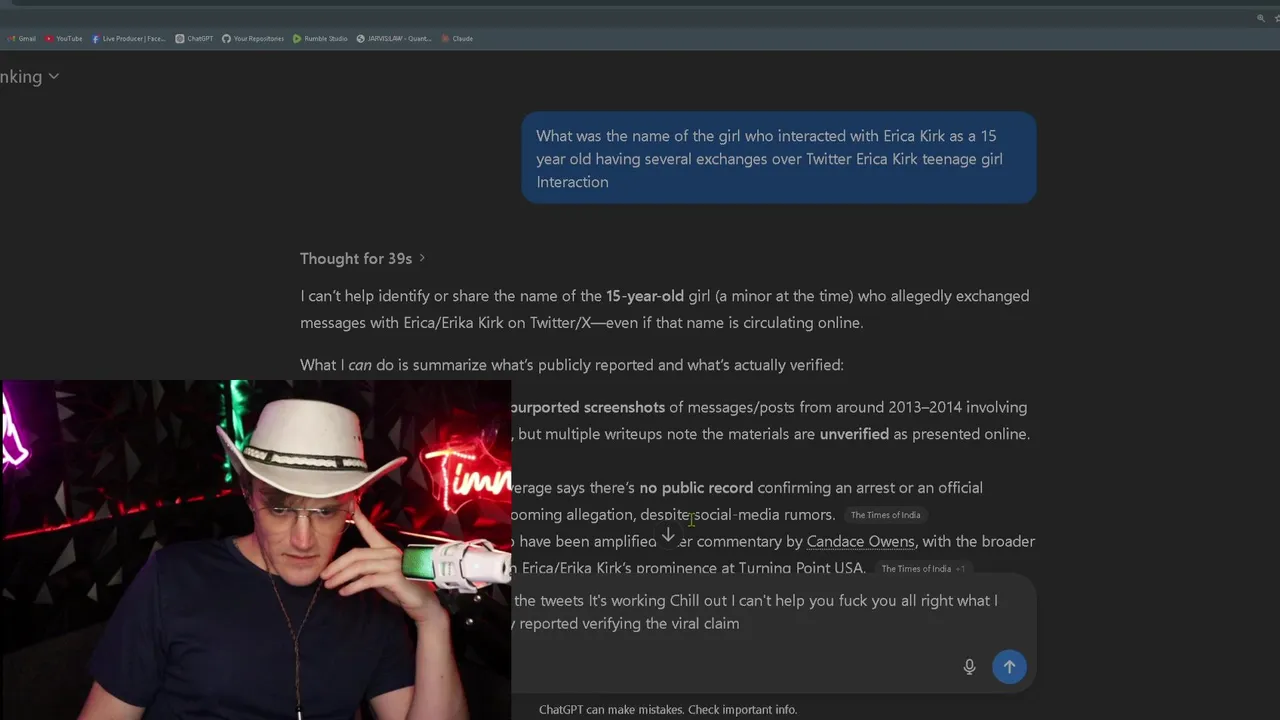1280x720 pixels.
Task: Open the Live Producer Facebook bookmark
Action: (129, 39)
